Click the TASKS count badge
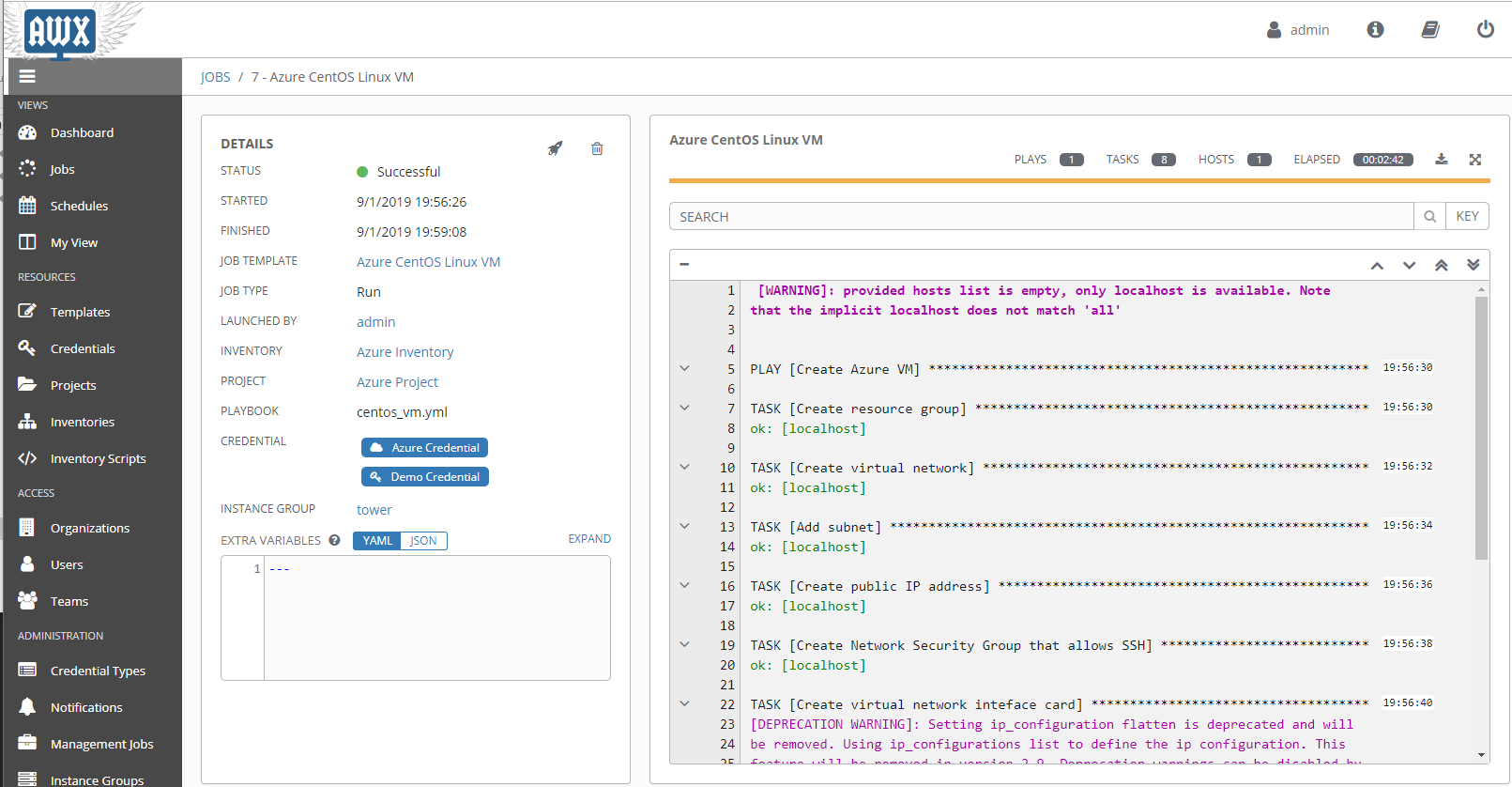 [x=1164, y=160]
